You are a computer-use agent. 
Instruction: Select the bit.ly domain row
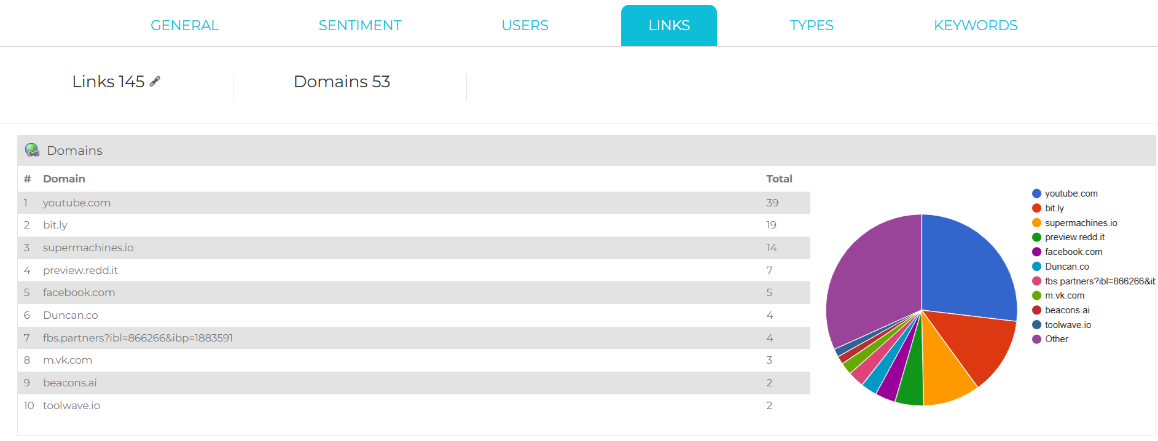click(414, 225)
